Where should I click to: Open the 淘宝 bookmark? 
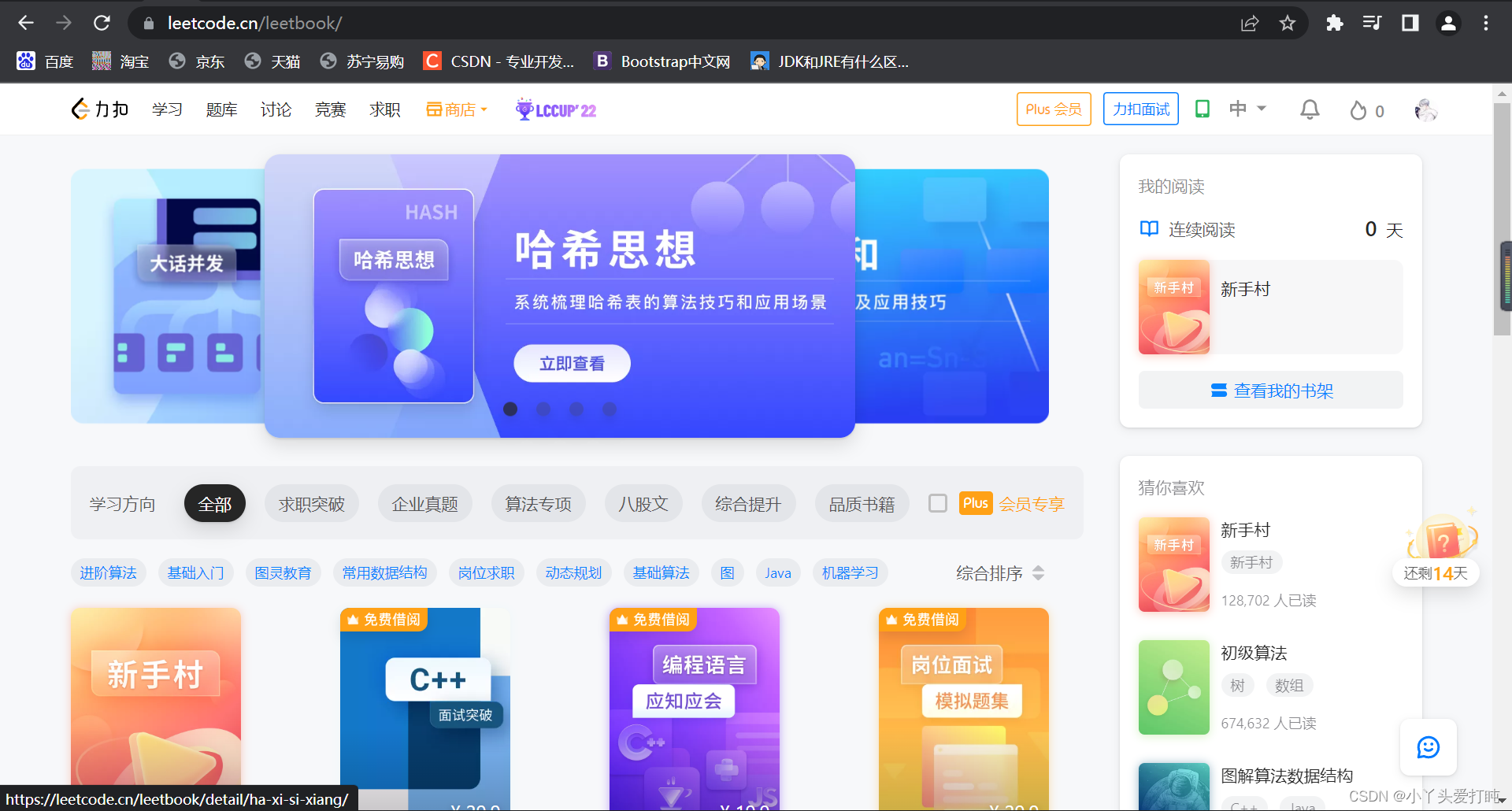(120, 61)
